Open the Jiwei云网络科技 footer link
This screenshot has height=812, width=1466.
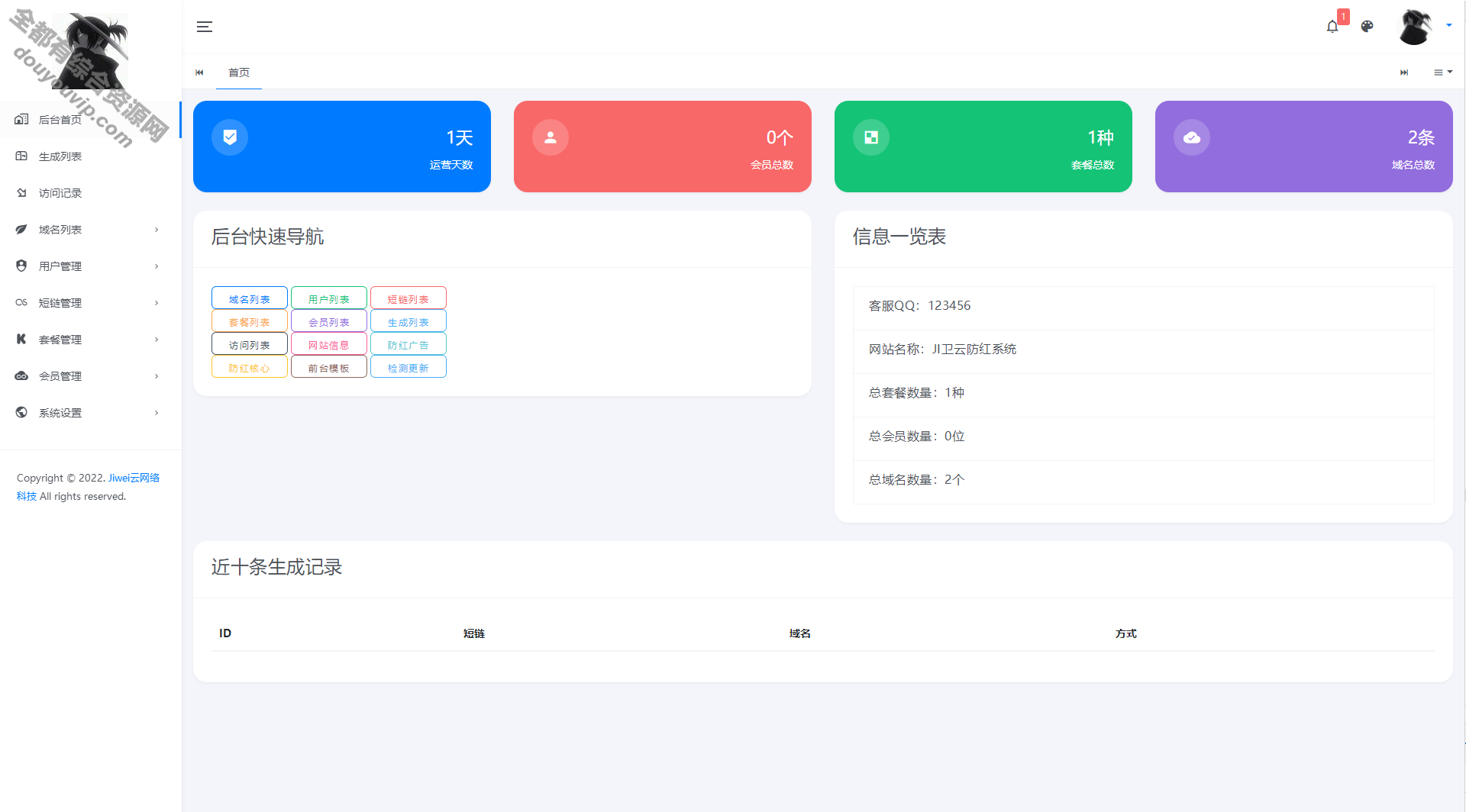click(134, 478)
